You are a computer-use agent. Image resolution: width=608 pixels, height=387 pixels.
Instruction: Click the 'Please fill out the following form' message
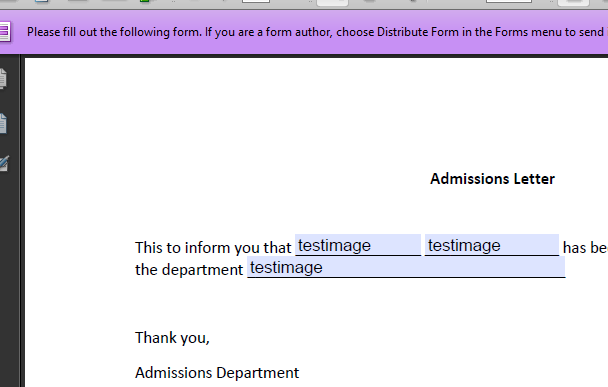click(x=114, y=32)
